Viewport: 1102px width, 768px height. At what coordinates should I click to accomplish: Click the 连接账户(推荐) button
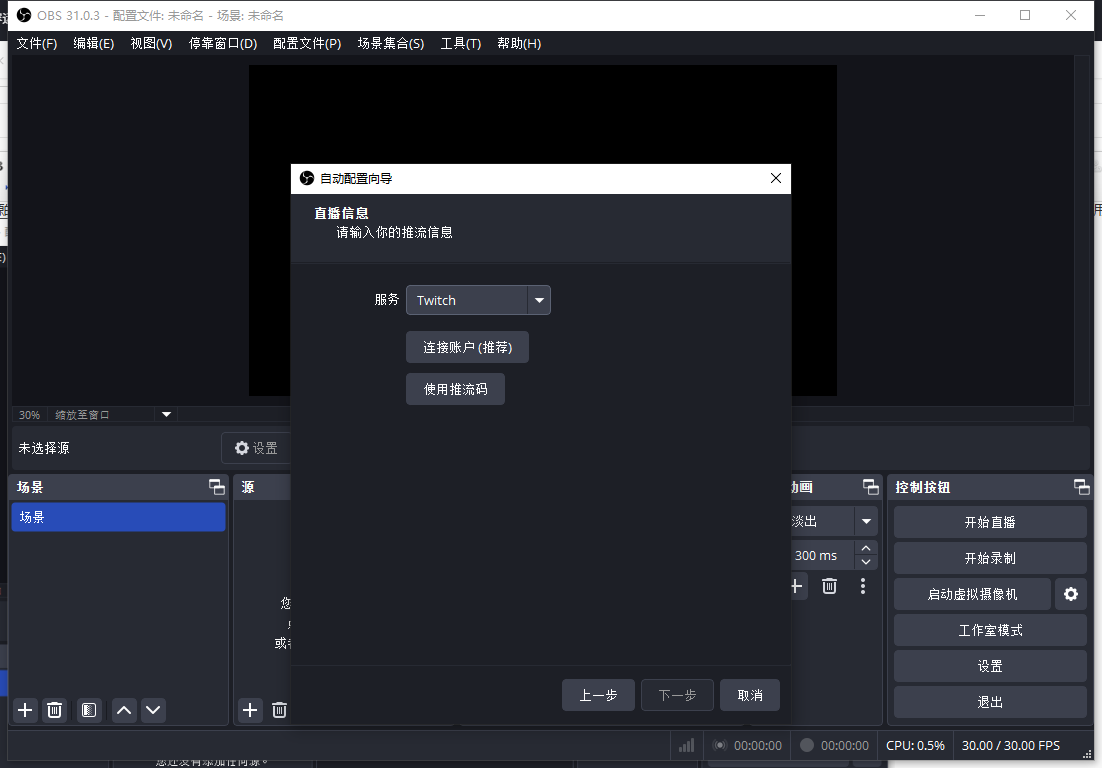[467, 347]
